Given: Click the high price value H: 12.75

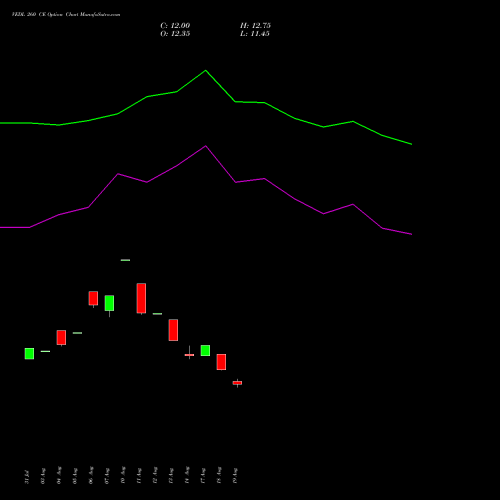Looking at the screenshot, I should [x=255, y=26].
